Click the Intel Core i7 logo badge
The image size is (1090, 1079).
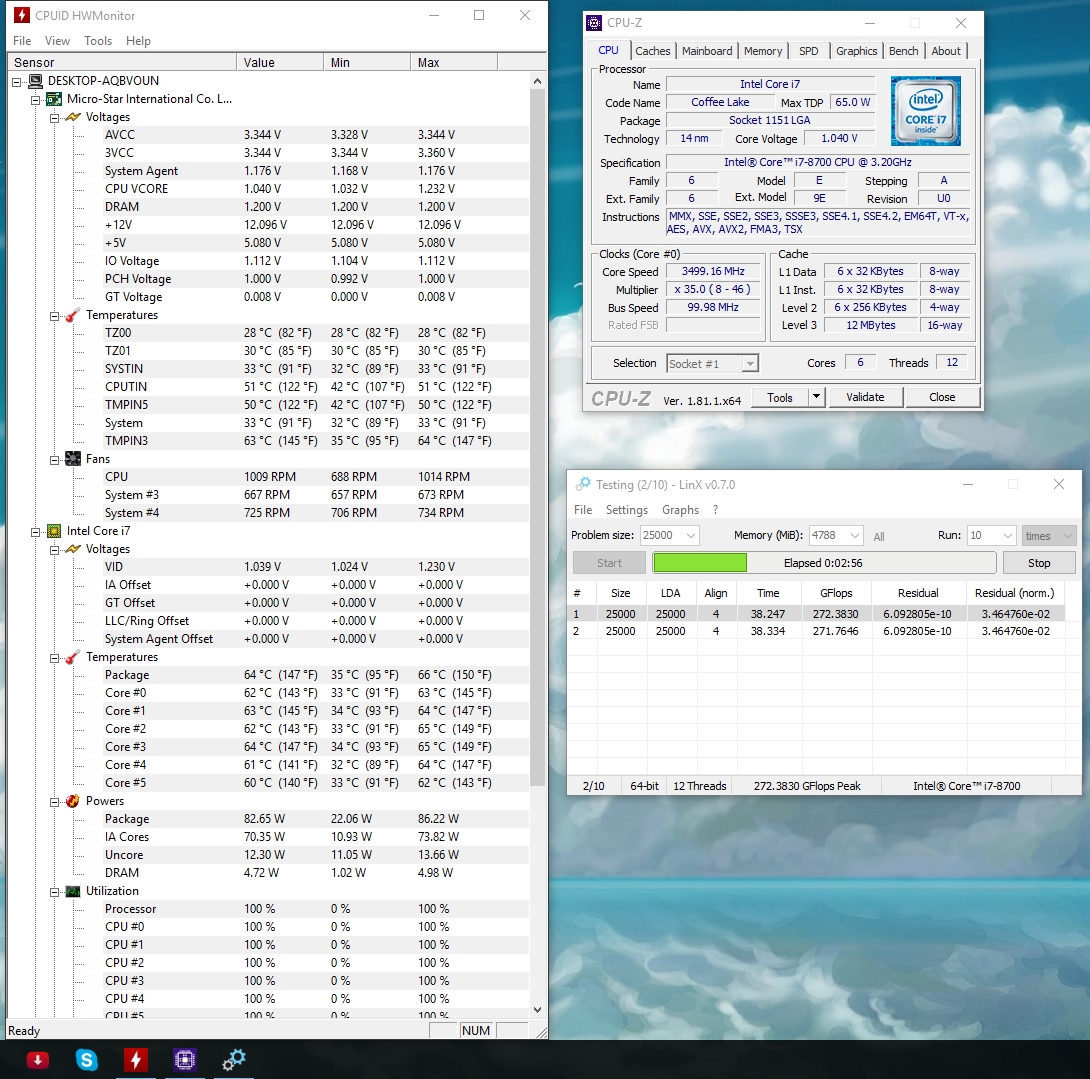[925, 111]
